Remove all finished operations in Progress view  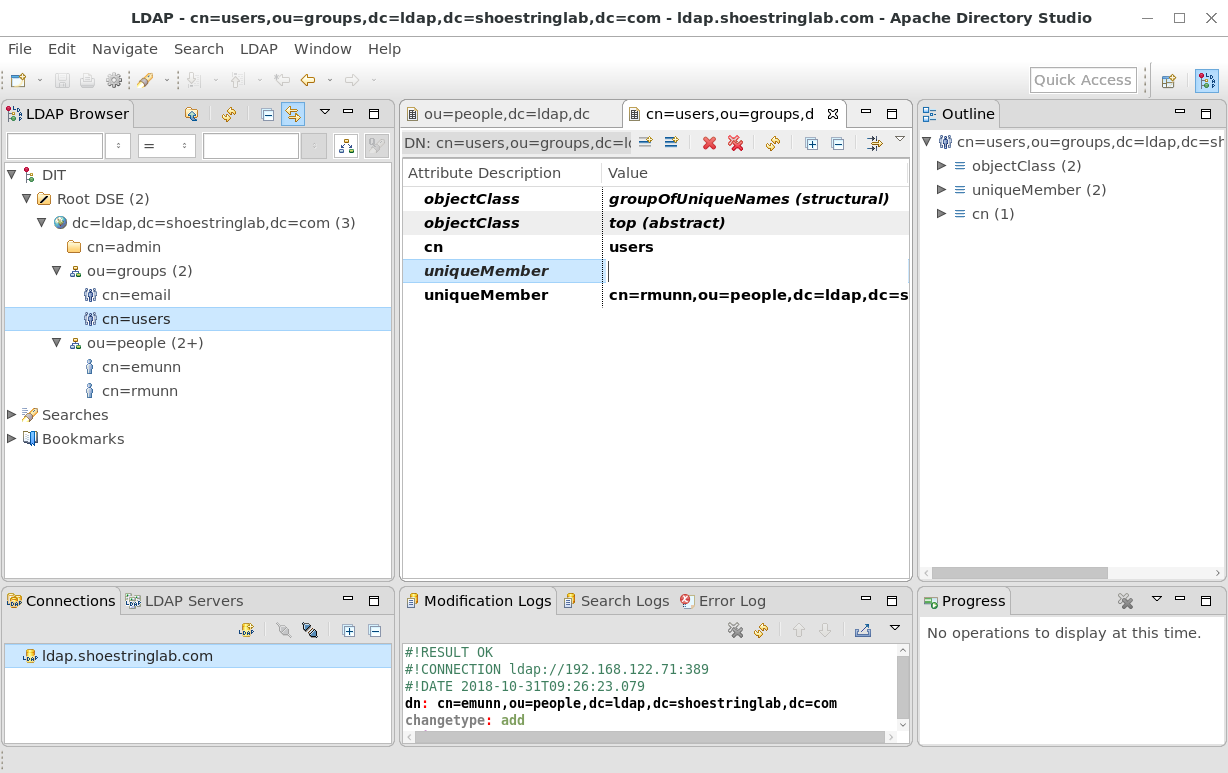[x=1126, y=601]
